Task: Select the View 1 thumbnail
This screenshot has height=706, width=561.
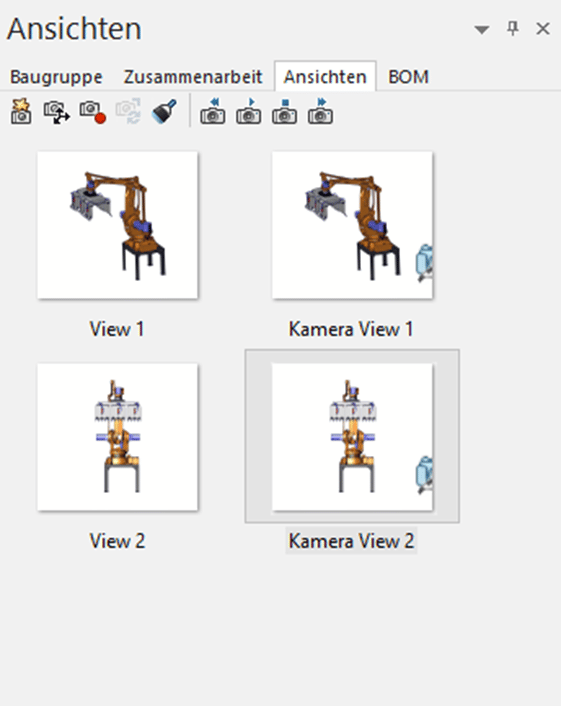Action: [118, 225]
